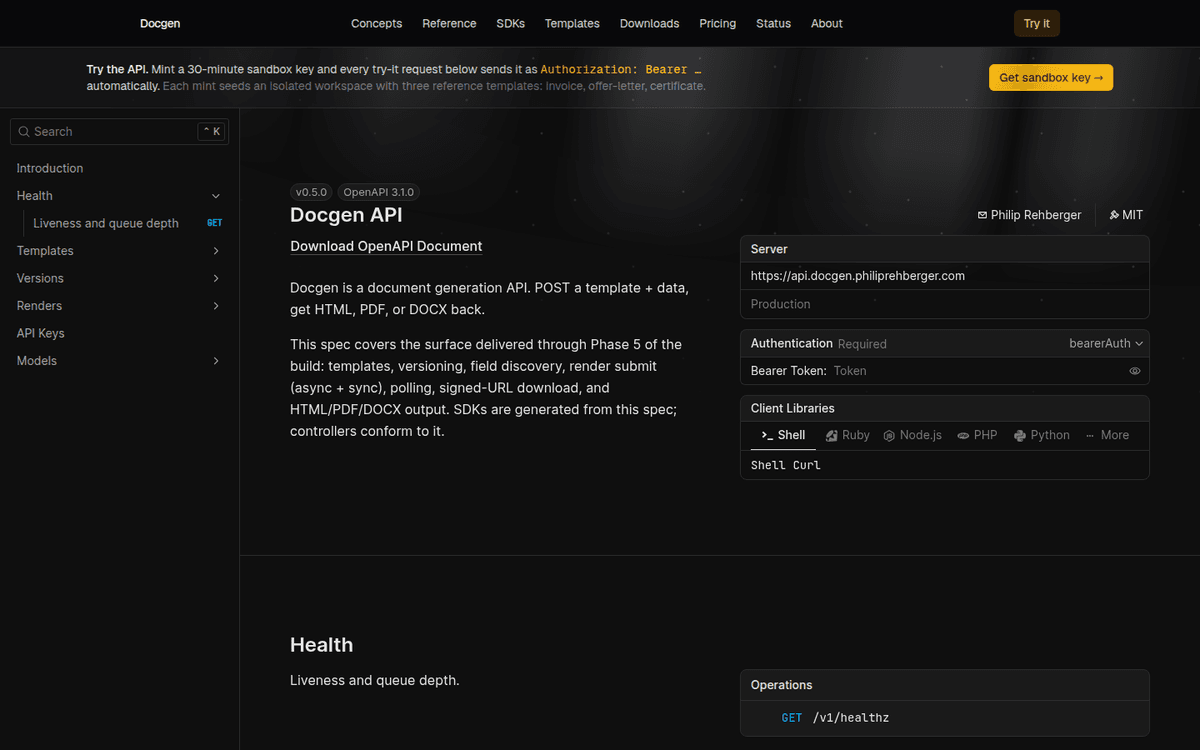Click the OpenAPI 3.1.0 badge

(378, 192)
